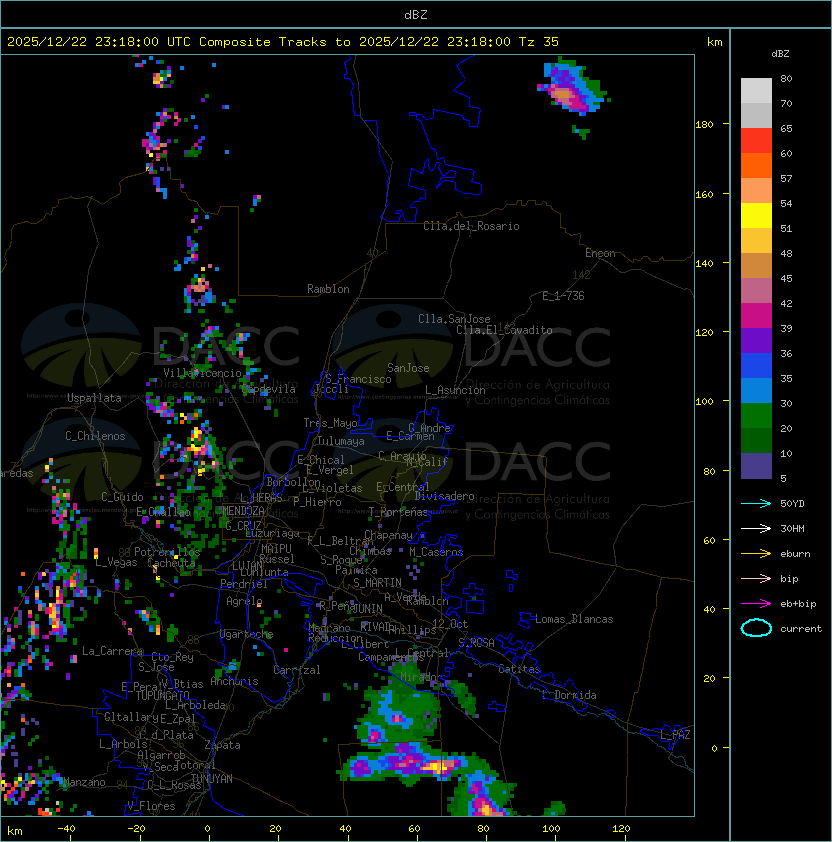Click the cyan 'current' ellipse symbol
The image size is (832, 842).
(756, 628)
